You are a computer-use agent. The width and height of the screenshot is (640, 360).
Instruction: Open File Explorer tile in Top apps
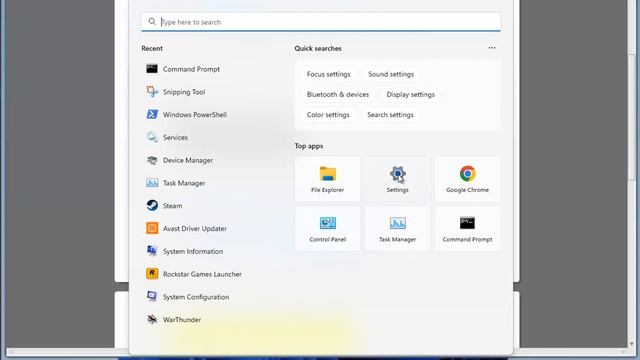coord(327,179)
